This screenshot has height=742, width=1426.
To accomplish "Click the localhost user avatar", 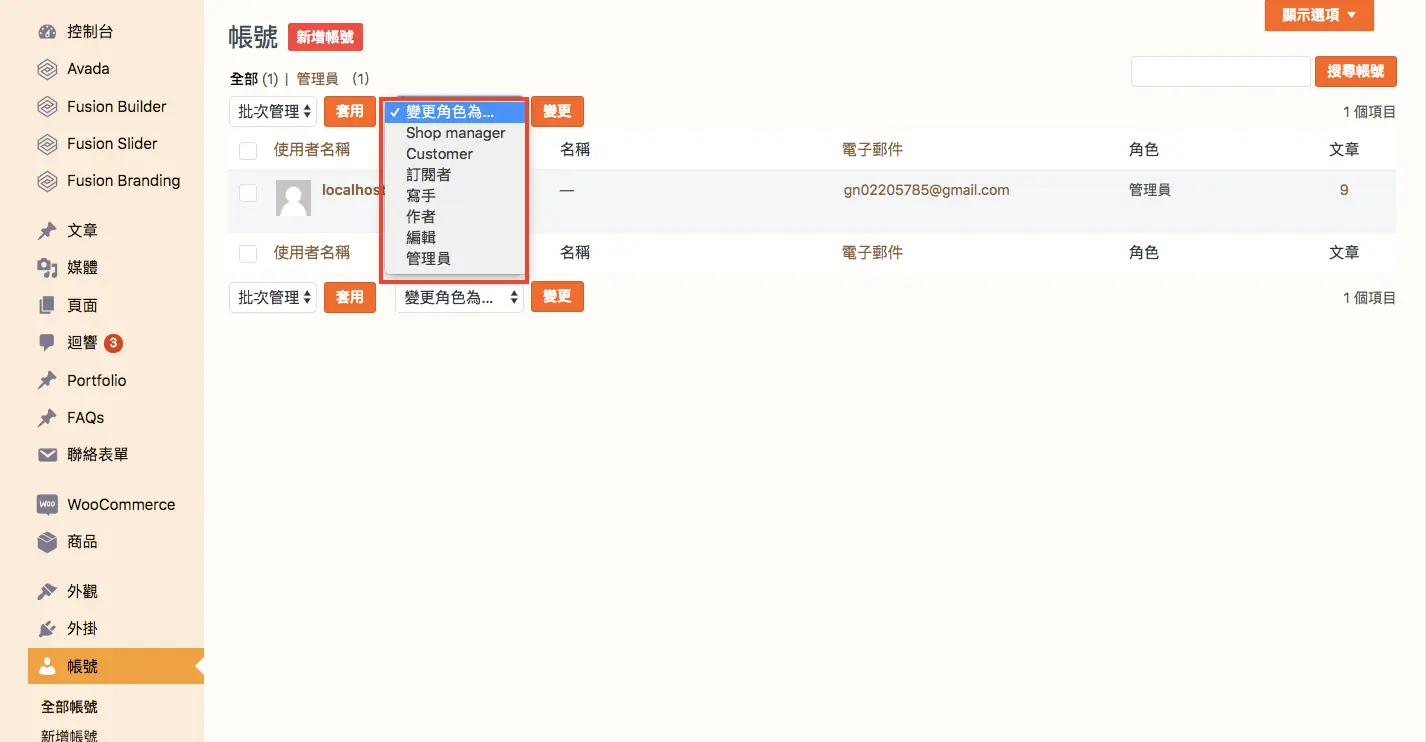I will click(293, 199).
